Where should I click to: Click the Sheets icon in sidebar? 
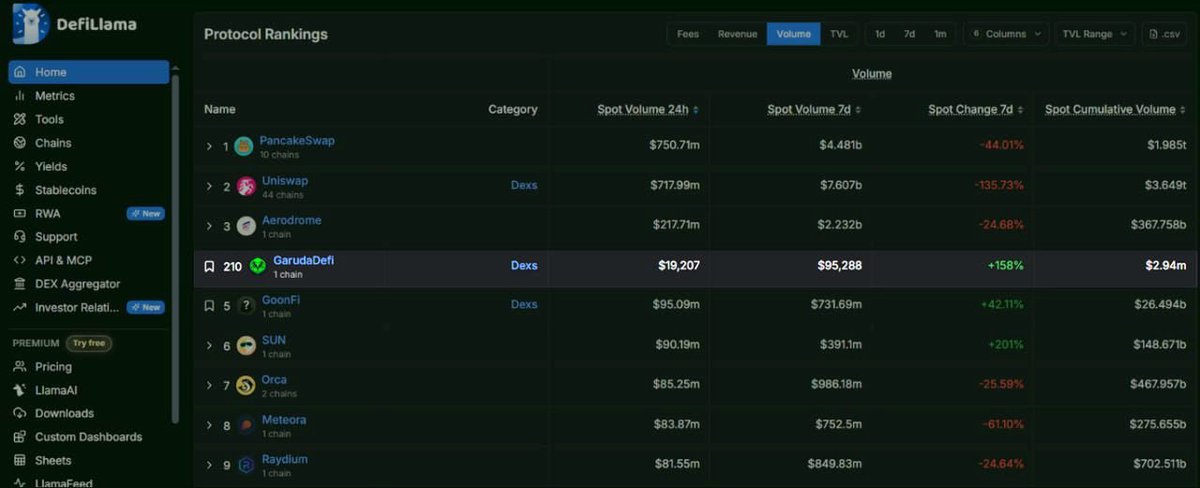pos(20,461)
